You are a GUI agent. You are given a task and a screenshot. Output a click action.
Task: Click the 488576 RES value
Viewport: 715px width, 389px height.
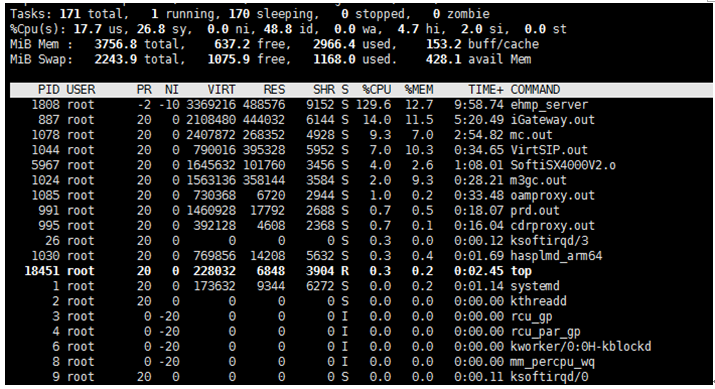click(264, 105)
